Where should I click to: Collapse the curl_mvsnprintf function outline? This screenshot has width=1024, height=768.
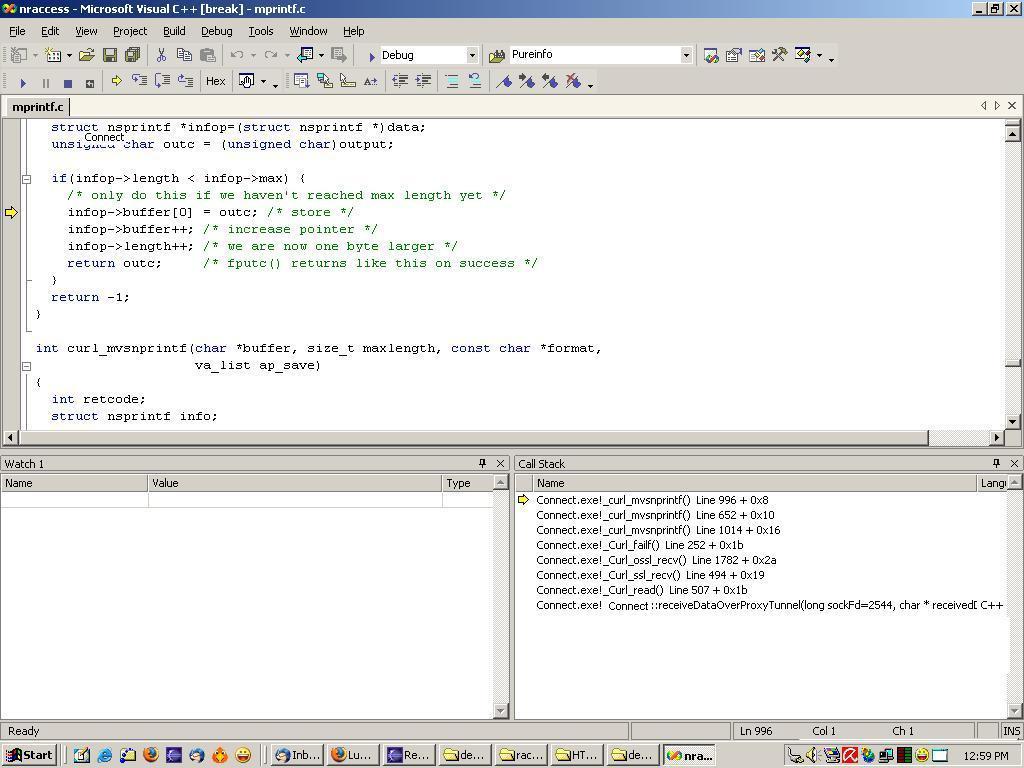(x=27, y=366)
